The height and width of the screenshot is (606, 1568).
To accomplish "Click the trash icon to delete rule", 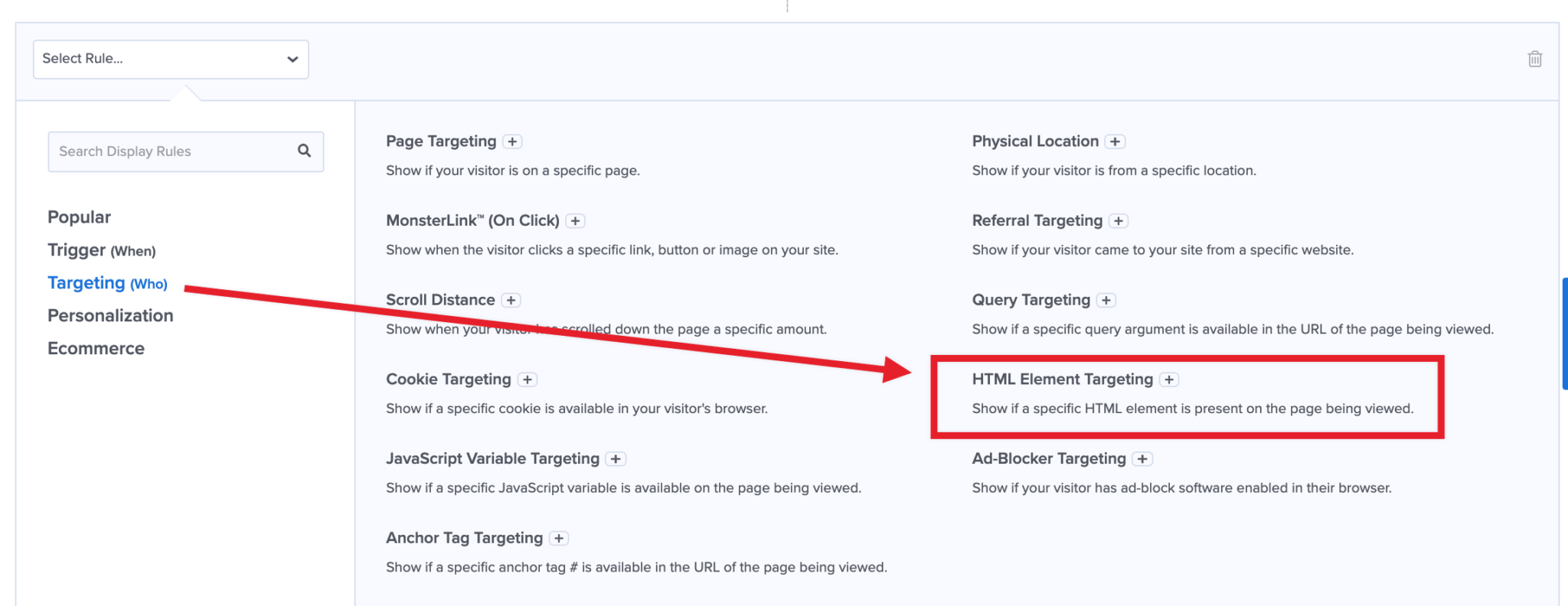I will click(1534, 58).
